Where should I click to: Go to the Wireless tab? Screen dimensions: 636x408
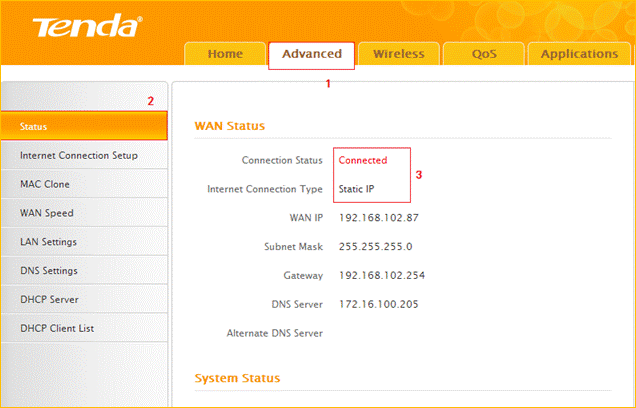click(x=398, y=54)
